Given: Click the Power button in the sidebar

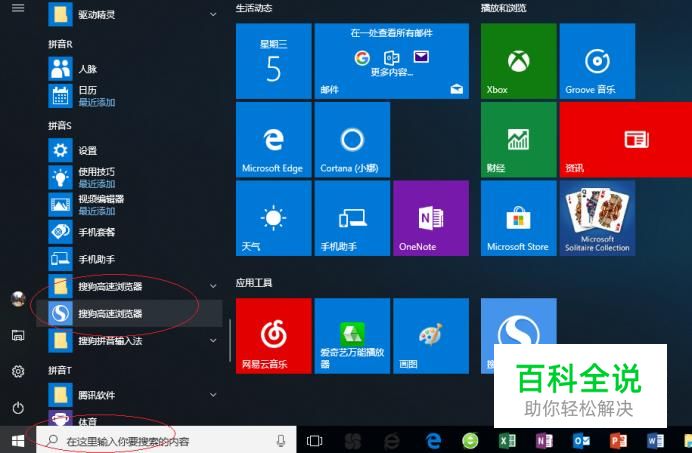Looking at the screenshot, I should pyautogui.click(x=18, y=408).
